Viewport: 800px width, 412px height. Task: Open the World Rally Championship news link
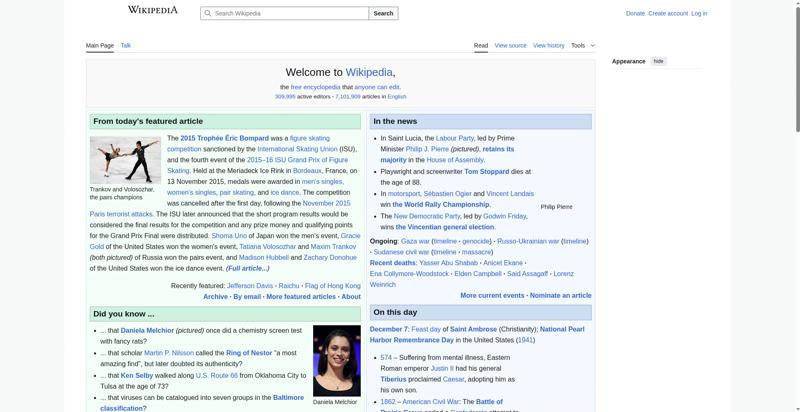[x=441, y=205]
